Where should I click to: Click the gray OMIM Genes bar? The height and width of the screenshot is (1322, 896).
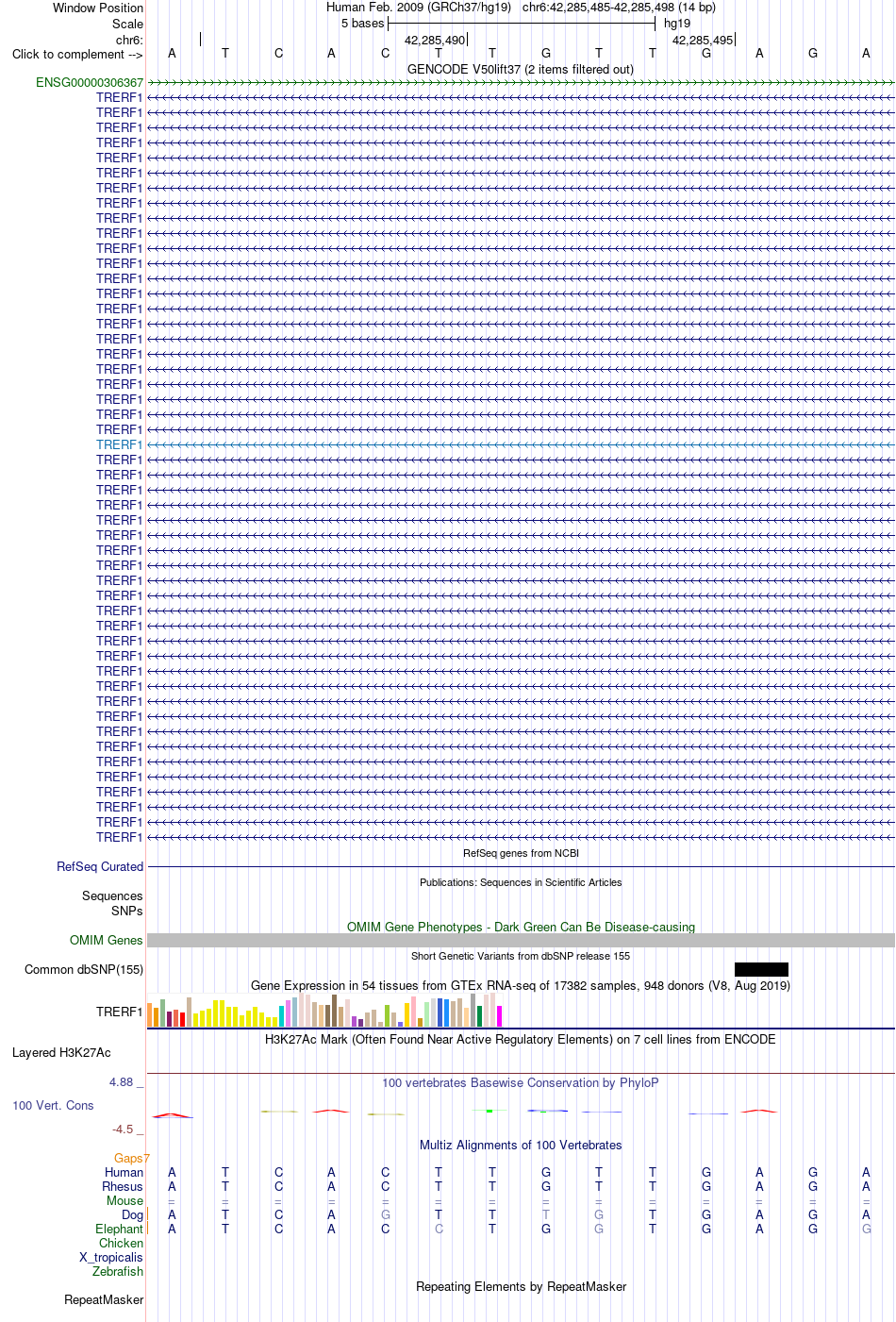[x=521, y=940]
